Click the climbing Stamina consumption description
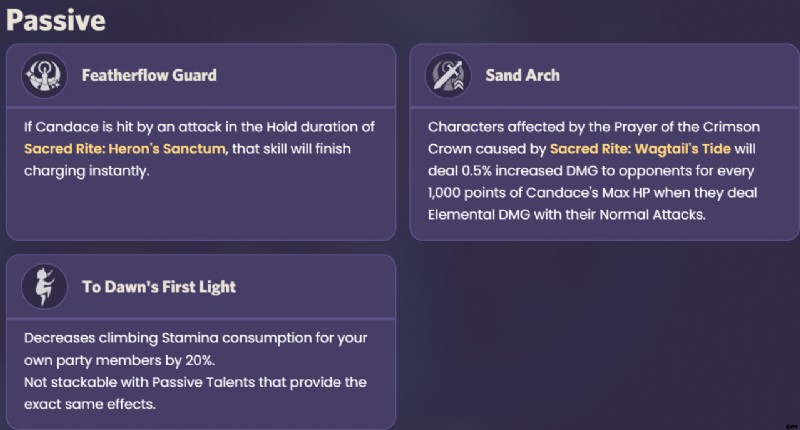The height and width of the screenshot is (430, 800). click(x=195, y=349)
